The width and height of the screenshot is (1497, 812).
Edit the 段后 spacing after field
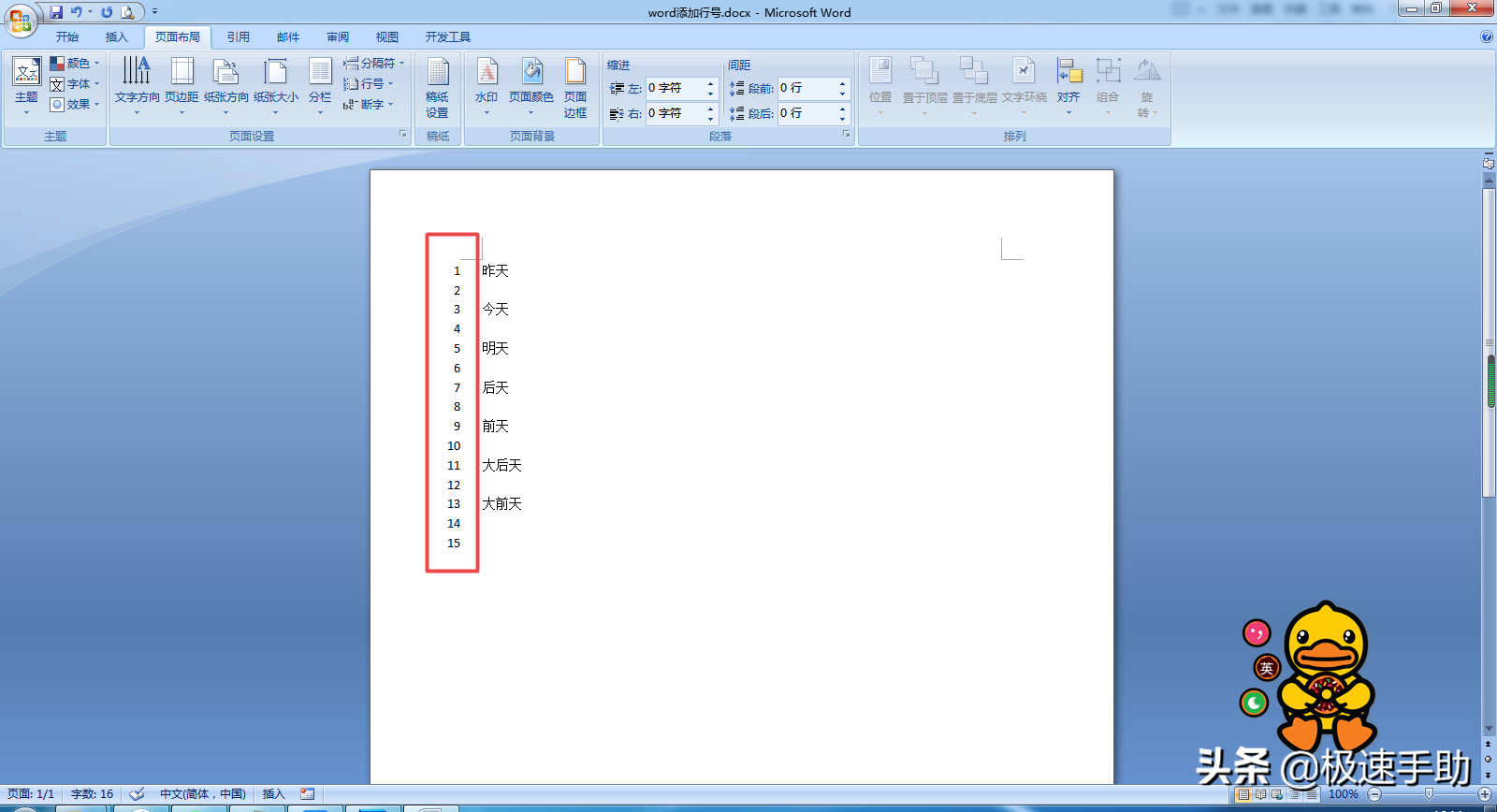[x=807, y=113]
